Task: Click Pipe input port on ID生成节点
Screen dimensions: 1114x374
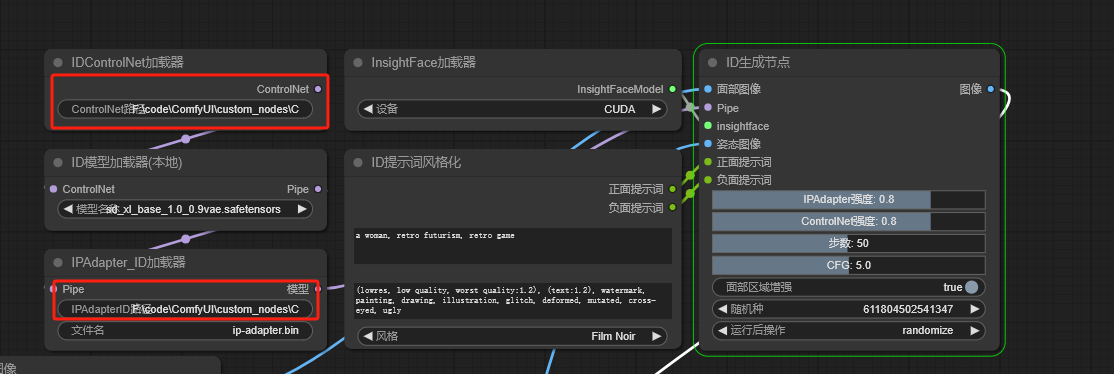Action: click(708, 108)
